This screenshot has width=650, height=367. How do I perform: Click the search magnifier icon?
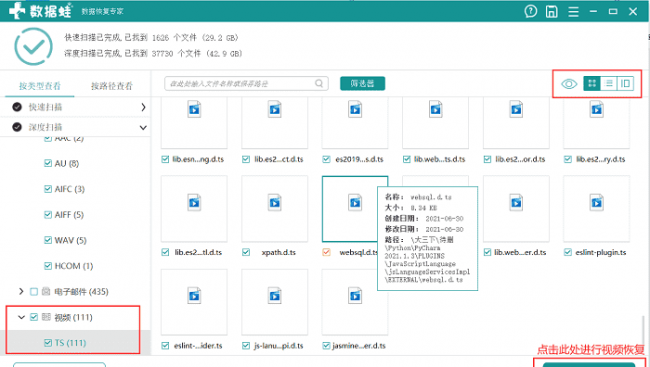(x=319, y=83)
